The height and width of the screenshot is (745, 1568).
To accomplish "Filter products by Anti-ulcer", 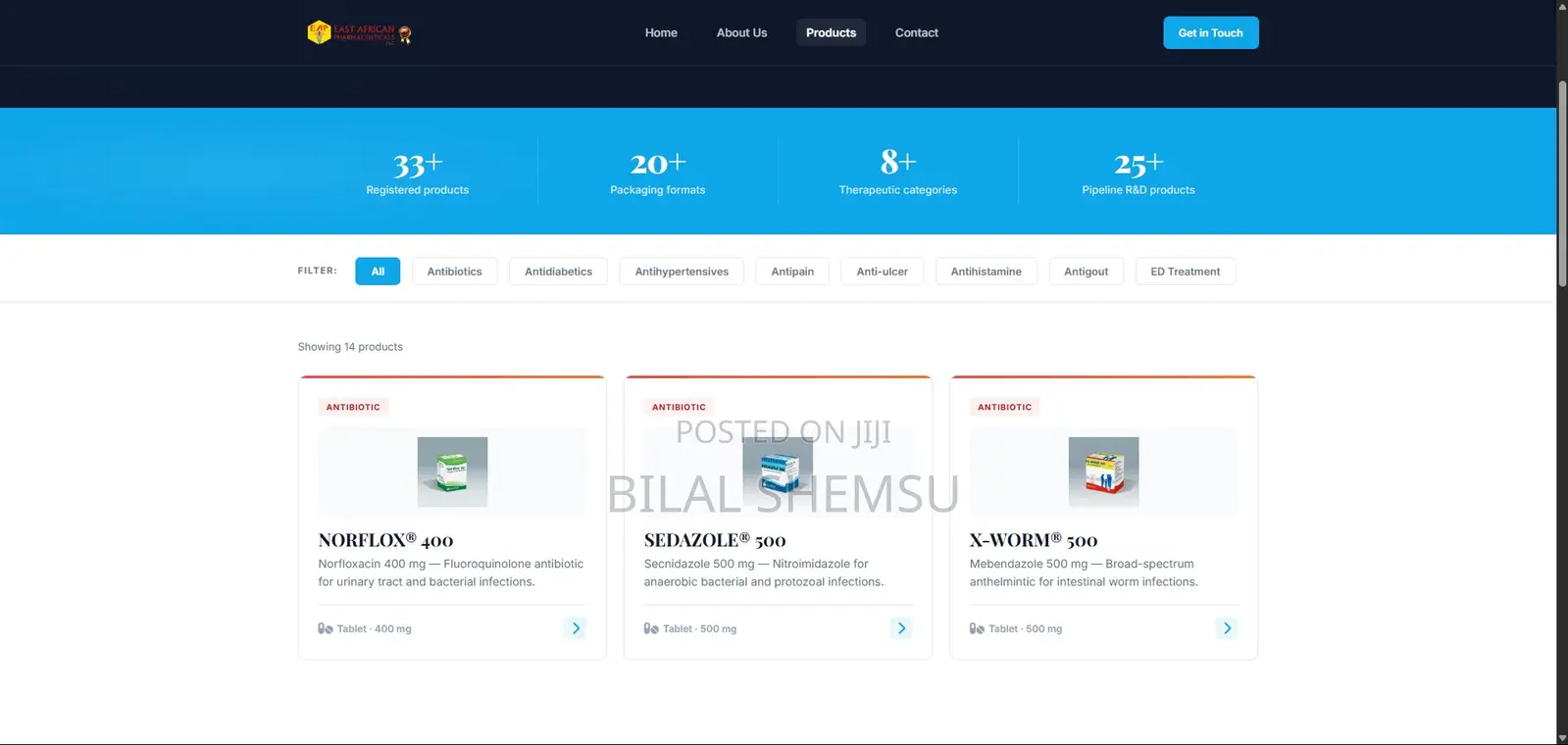I will (883, 272).
